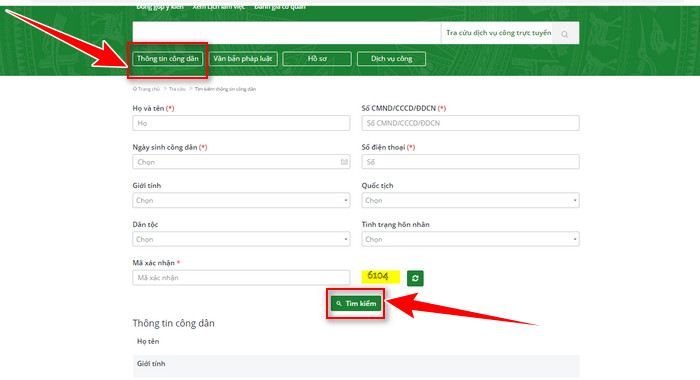700x380 pixels.
Task: Open the Văn bản pháp luật tab
Action: 243,58
